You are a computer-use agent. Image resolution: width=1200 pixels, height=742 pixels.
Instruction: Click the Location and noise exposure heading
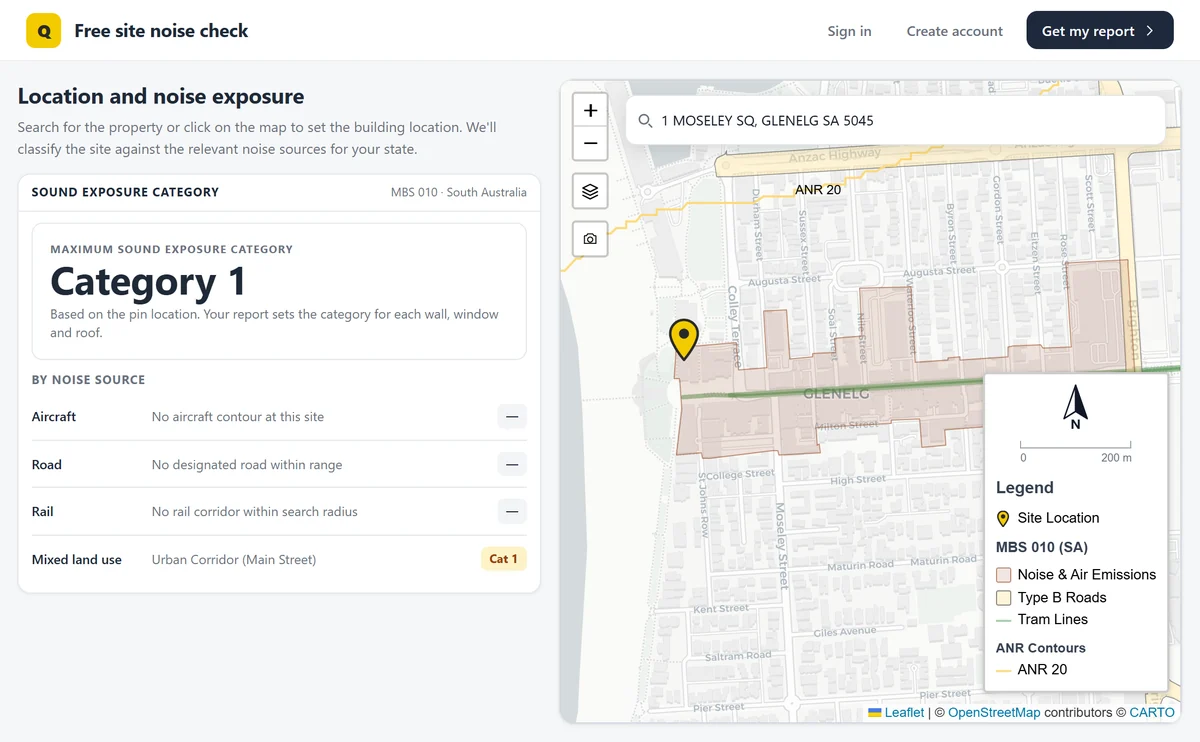[161, 97]
